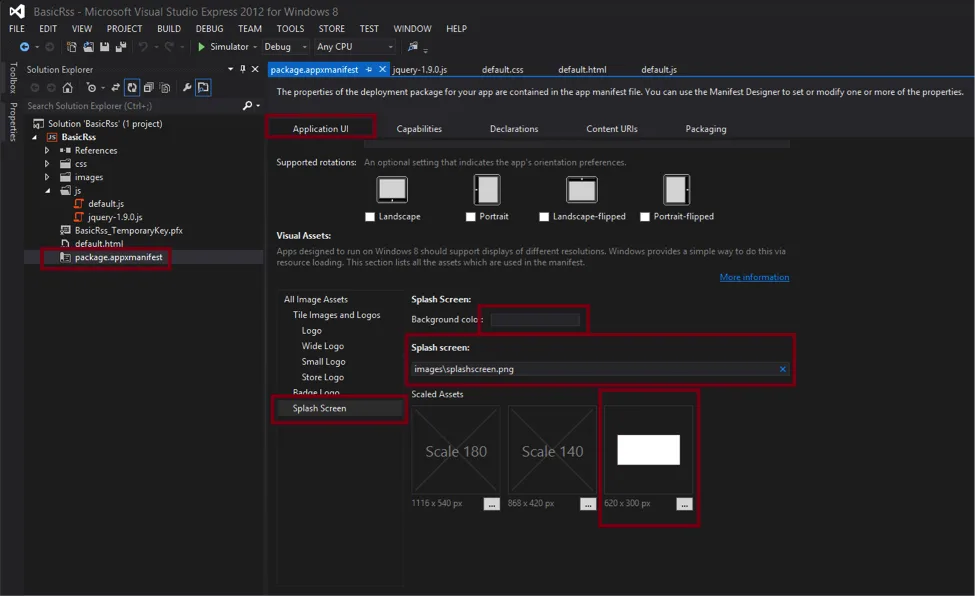Click the Save All toolbar icon
This screenshot has width=975, height=596.
(121, 47)
